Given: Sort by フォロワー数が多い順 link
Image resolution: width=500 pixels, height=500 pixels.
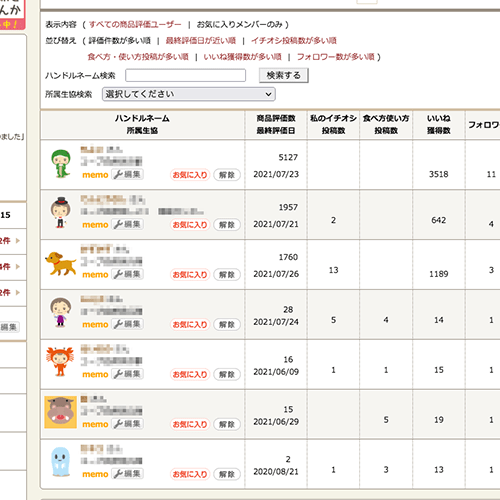Looking at the screenshot, I should point(336,57).
